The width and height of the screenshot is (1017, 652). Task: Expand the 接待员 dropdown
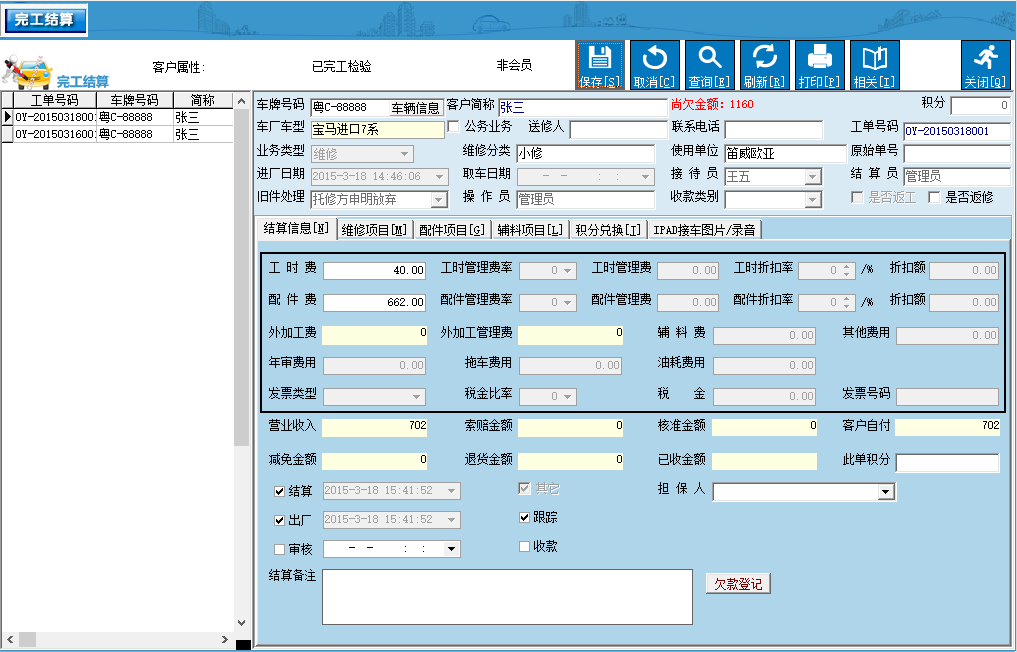[813, 177]
